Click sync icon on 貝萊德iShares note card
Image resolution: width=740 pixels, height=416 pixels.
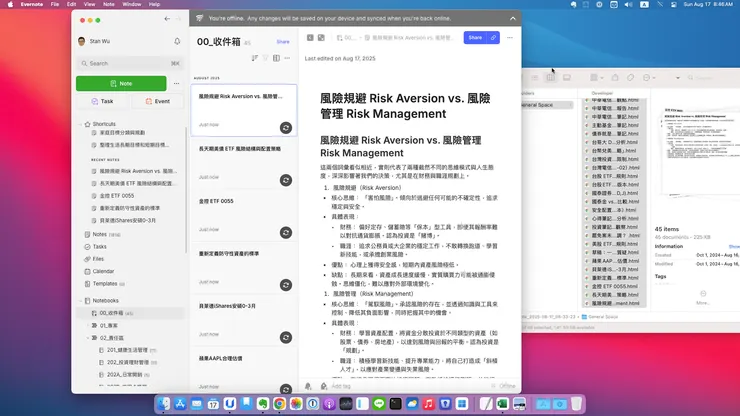click(x=286, y=337)
